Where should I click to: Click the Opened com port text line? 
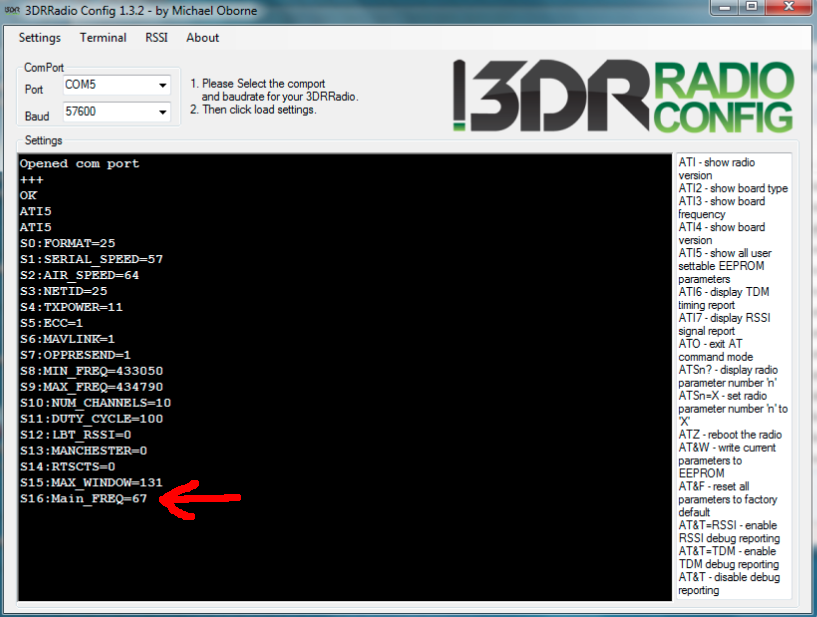pyautogui.click(x=77, y=163)
